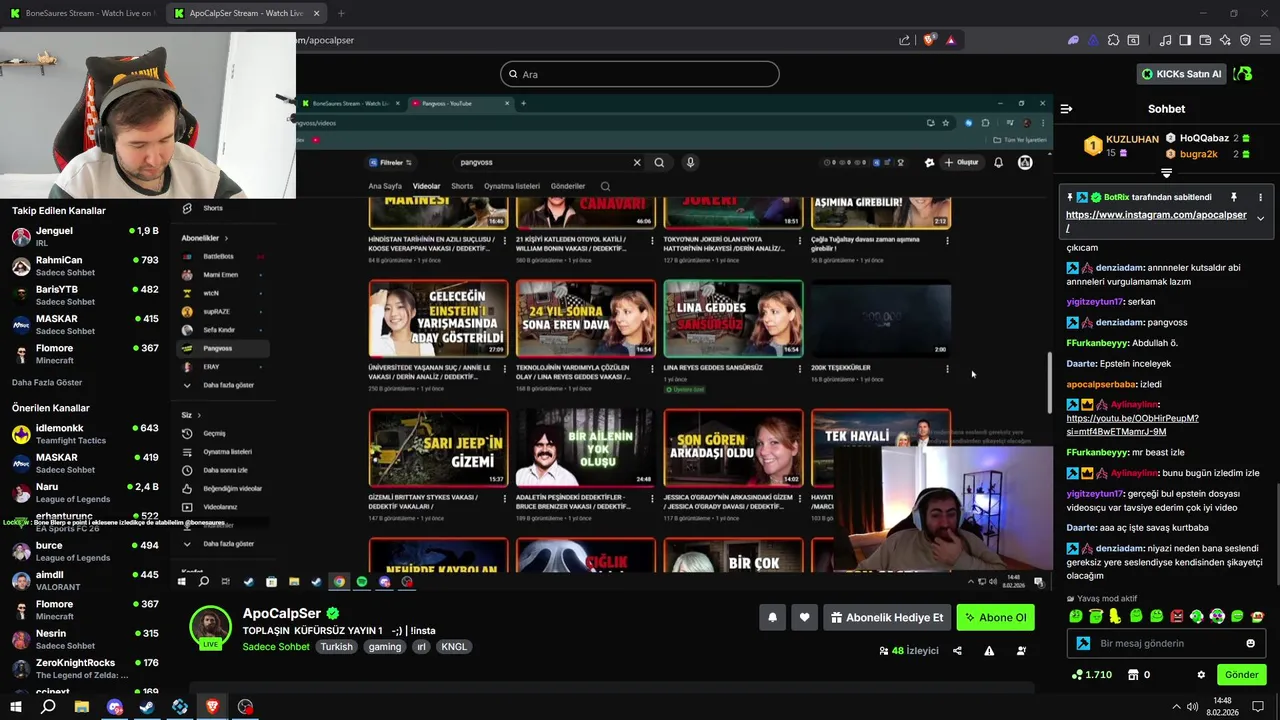Open the Brave VPN shield icon
The width and height of the screenshot is (1280, 720).
tap(1245, 40)
